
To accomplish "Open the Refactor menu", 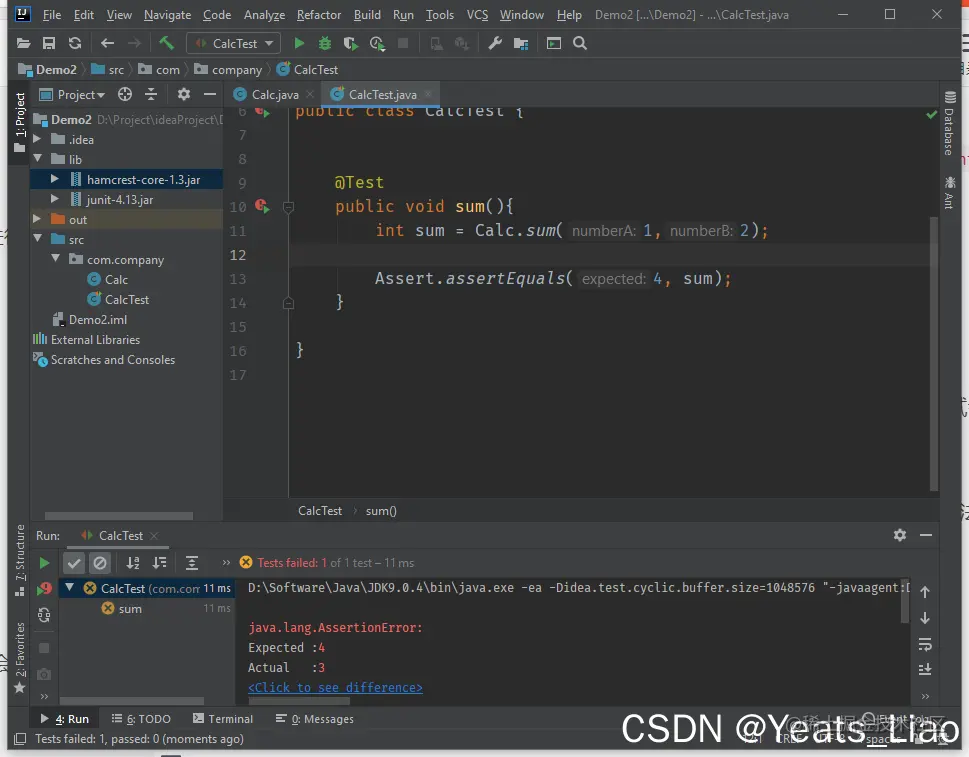I will (319, 15).
